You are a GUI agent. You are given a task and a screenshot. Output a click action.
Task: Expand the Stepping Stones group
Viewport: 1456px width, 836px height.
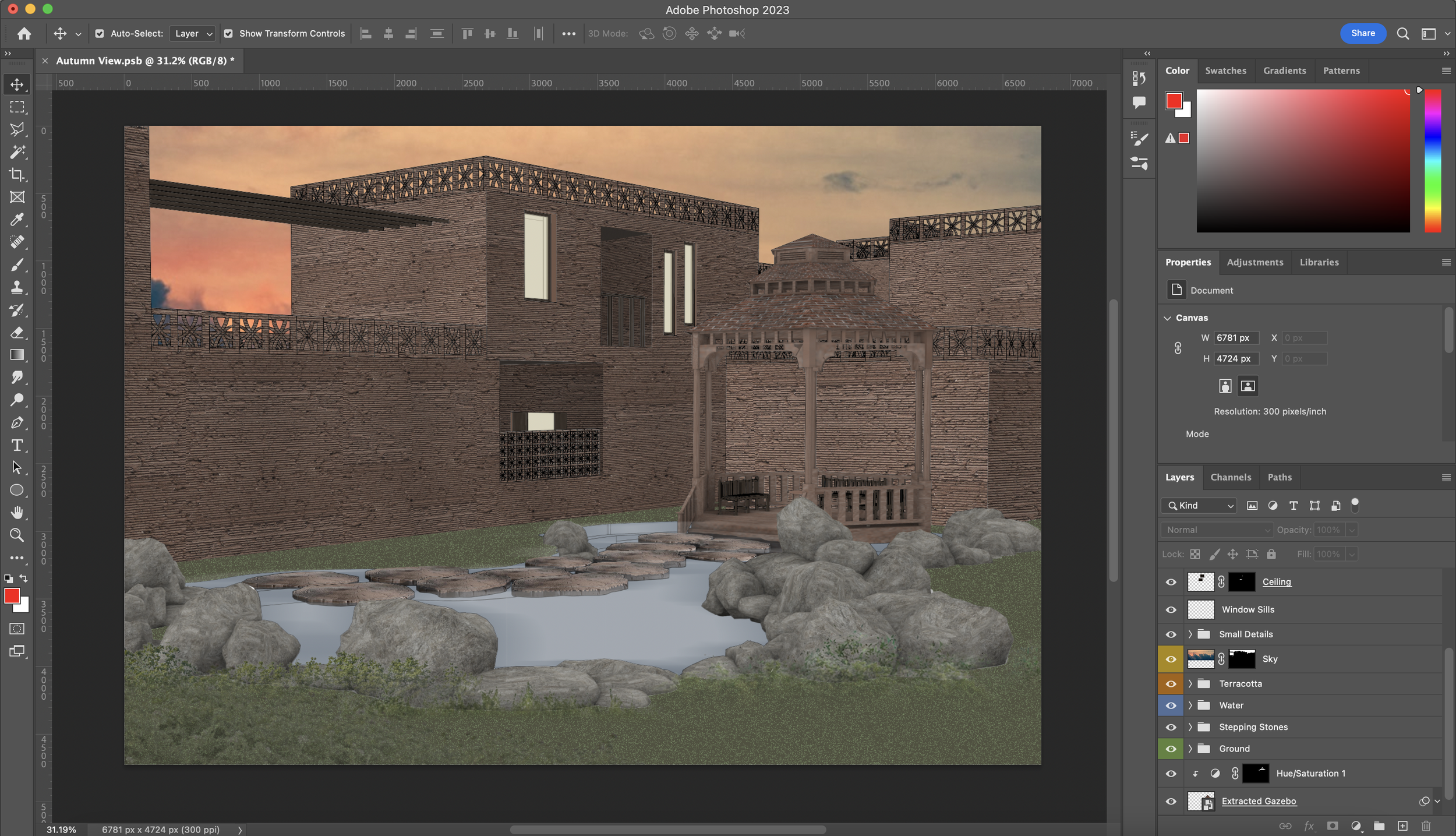(1190, 727)
